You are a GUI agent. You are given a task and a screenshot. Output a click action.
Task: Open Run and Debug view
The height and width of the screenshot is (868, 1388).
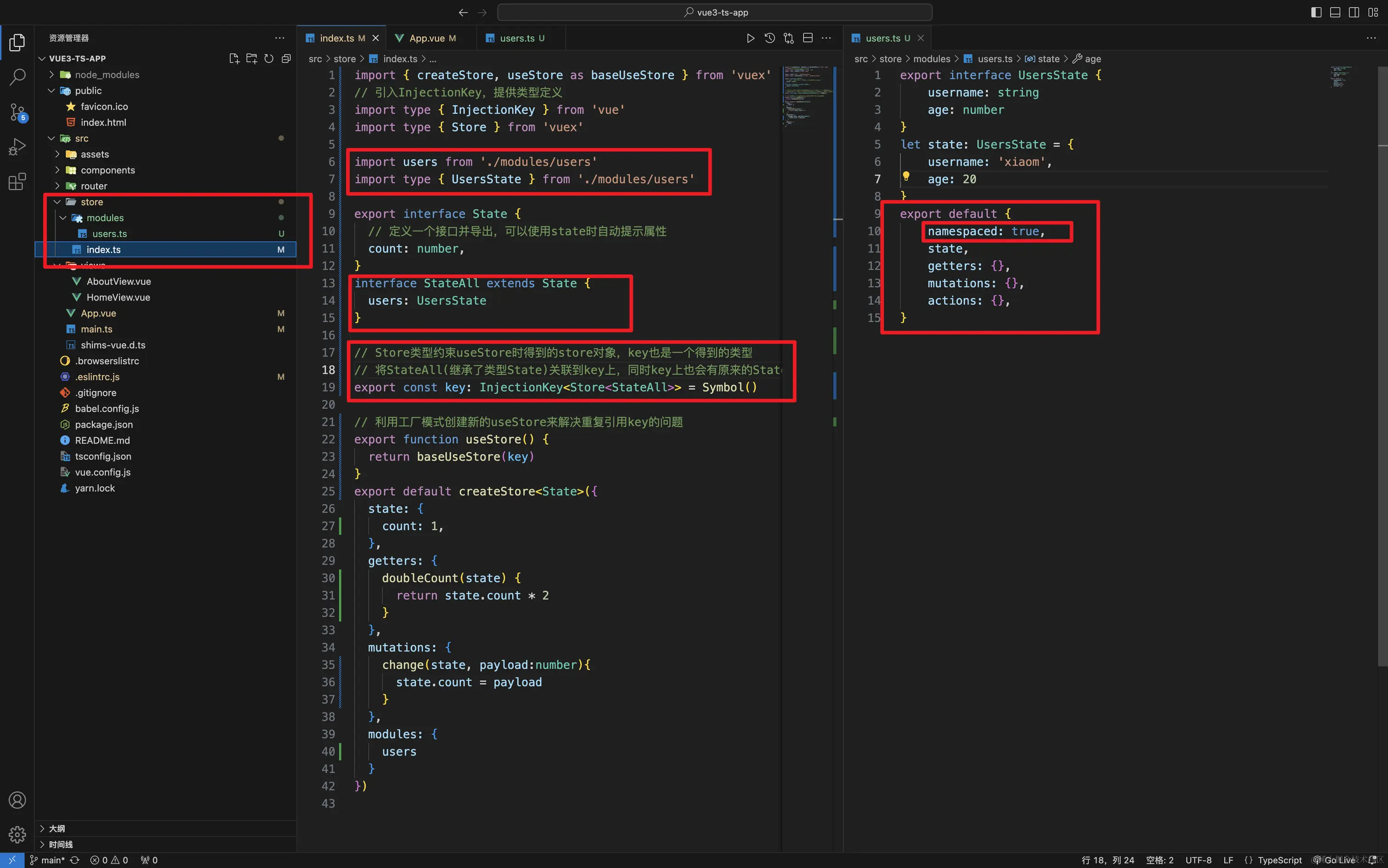pos(17,147)
